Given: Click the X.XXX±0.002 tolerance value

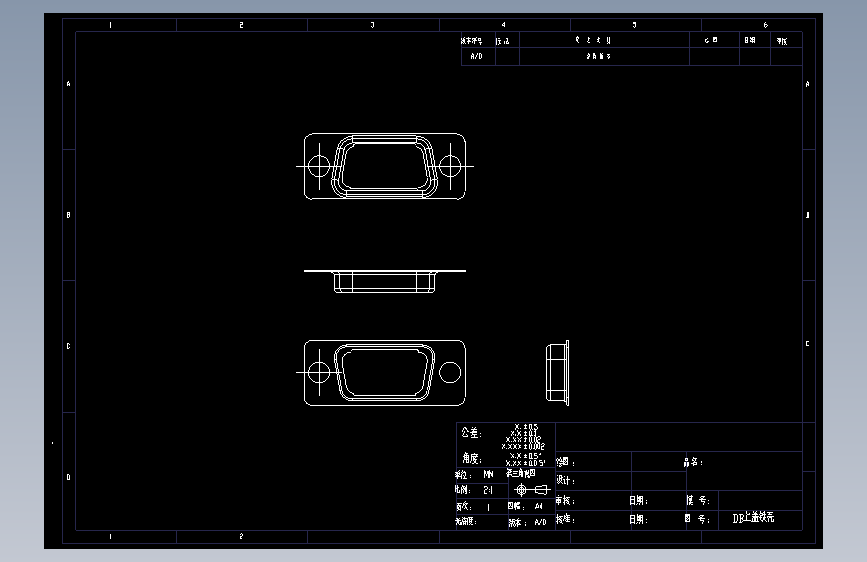Looking at the screenshot, I should (523, 446).
